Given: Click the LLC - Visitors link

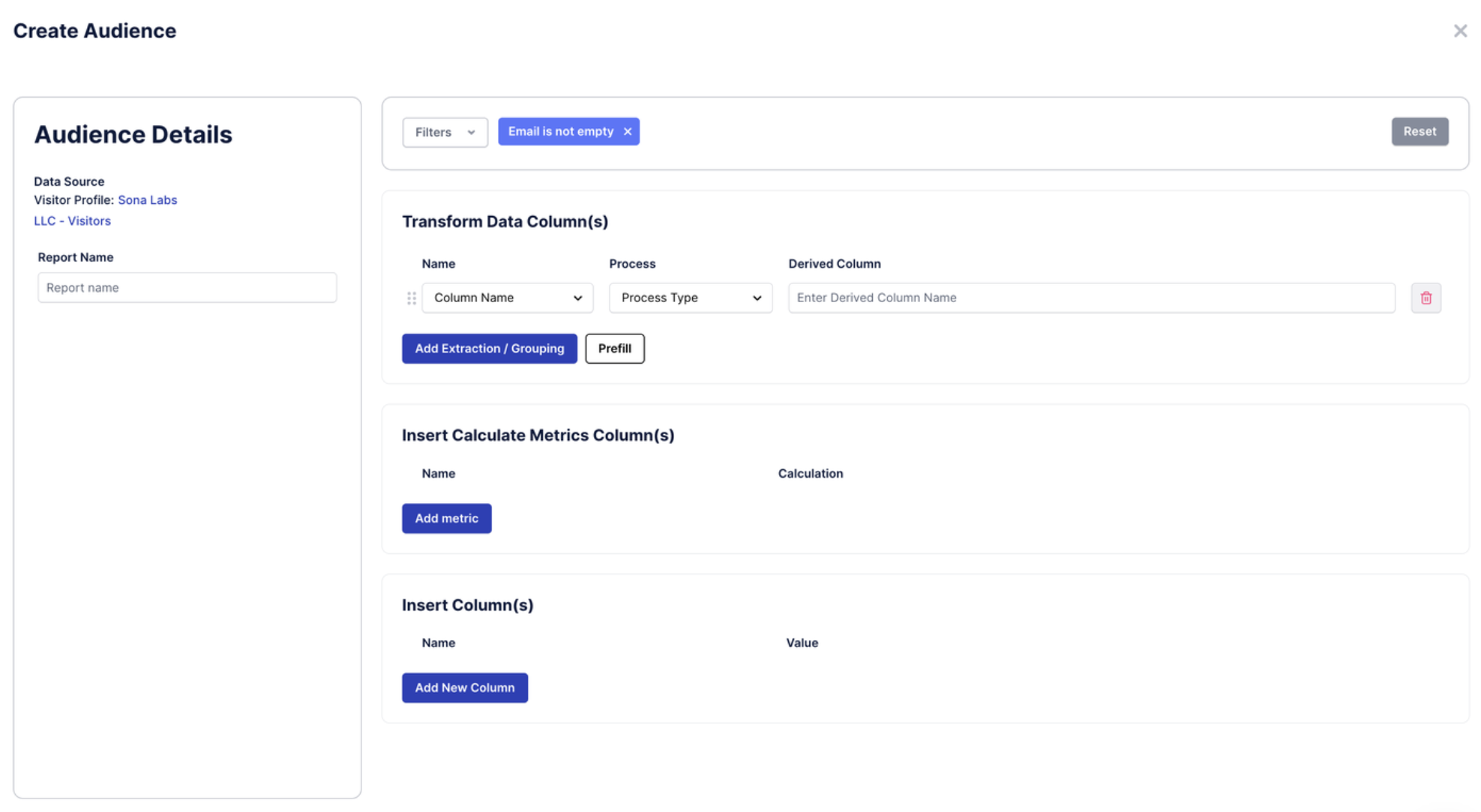Looking at the screenshot, I should coord(72,221).
